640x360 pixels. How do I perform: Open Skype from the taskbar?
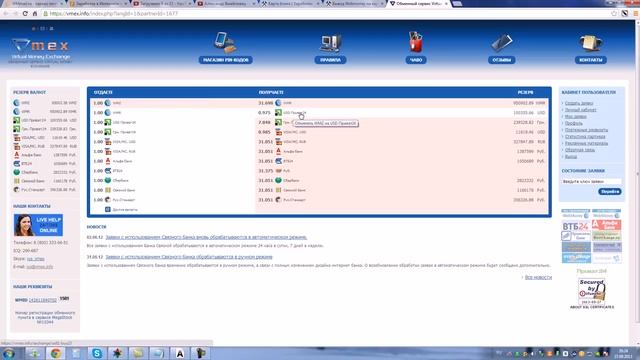coord(97,353)
